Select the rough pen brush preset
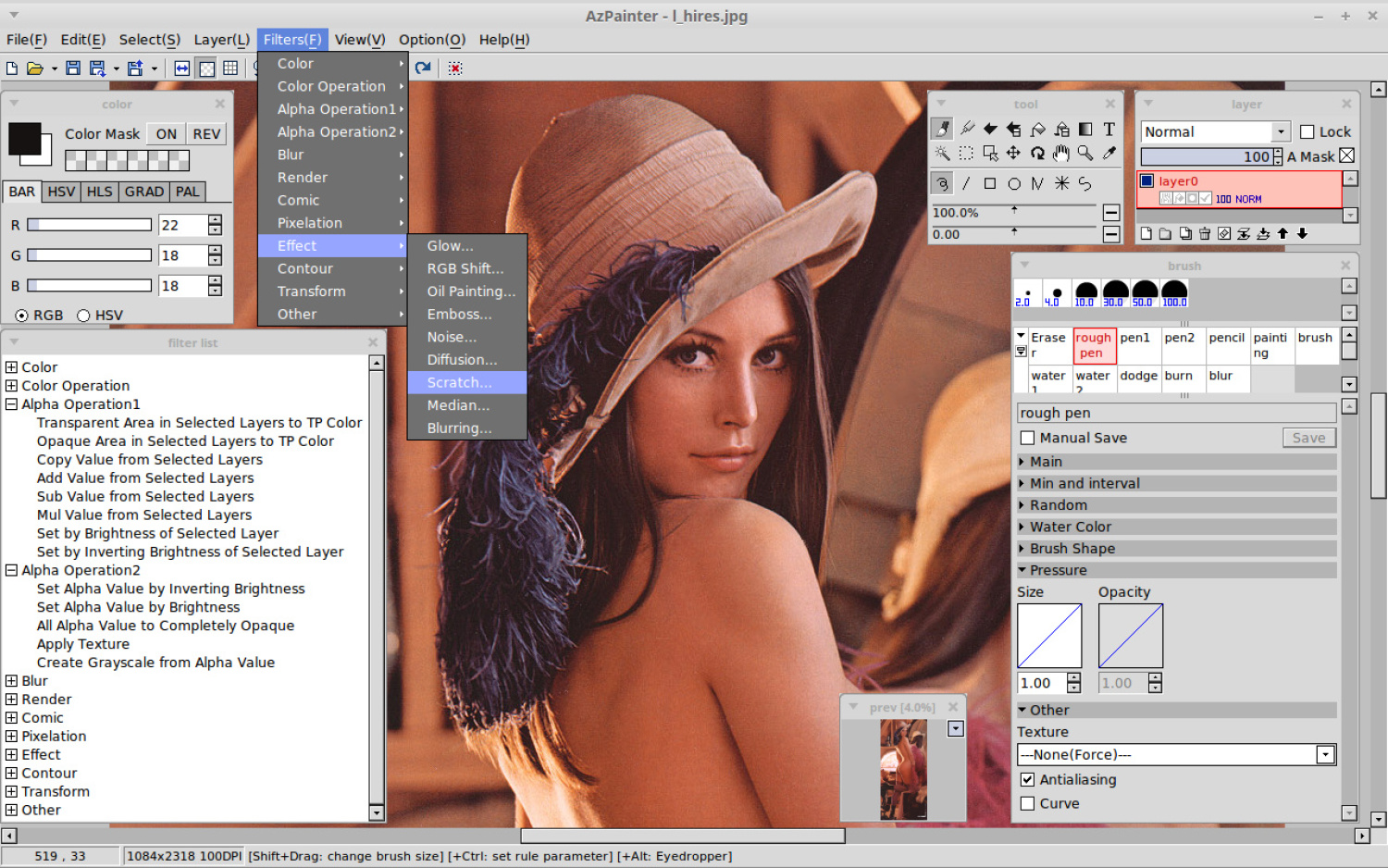This screenshot has height=868, width=1388. pos(1094,345)
